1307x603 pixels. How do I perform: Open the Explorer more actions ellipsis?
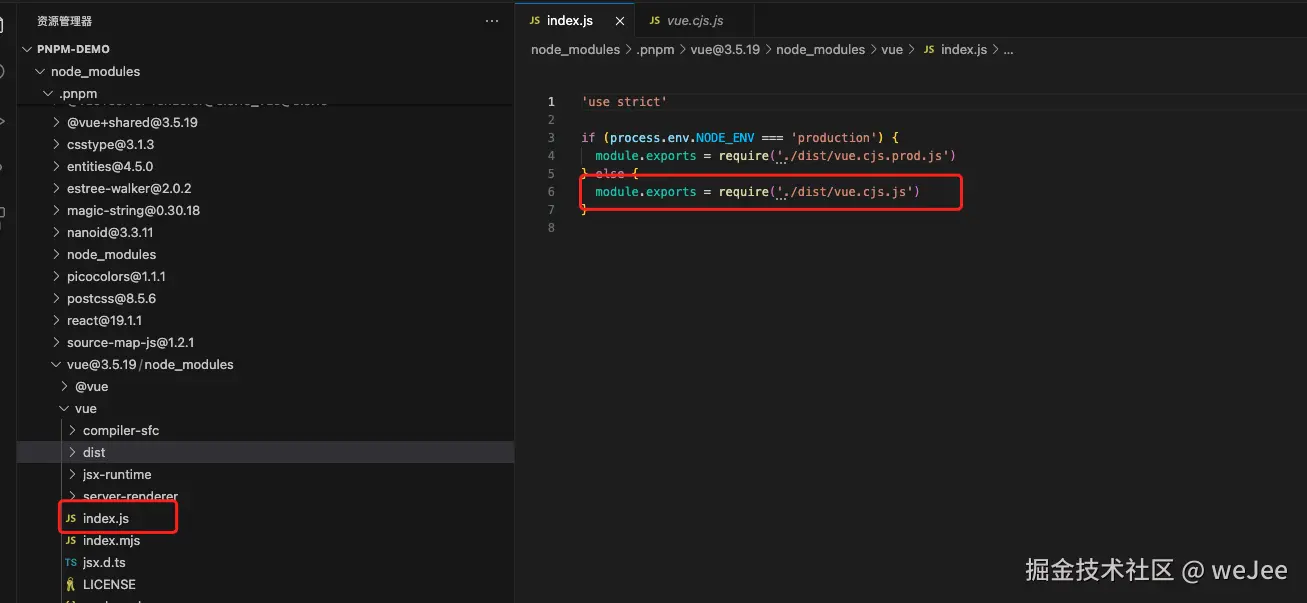491,20
